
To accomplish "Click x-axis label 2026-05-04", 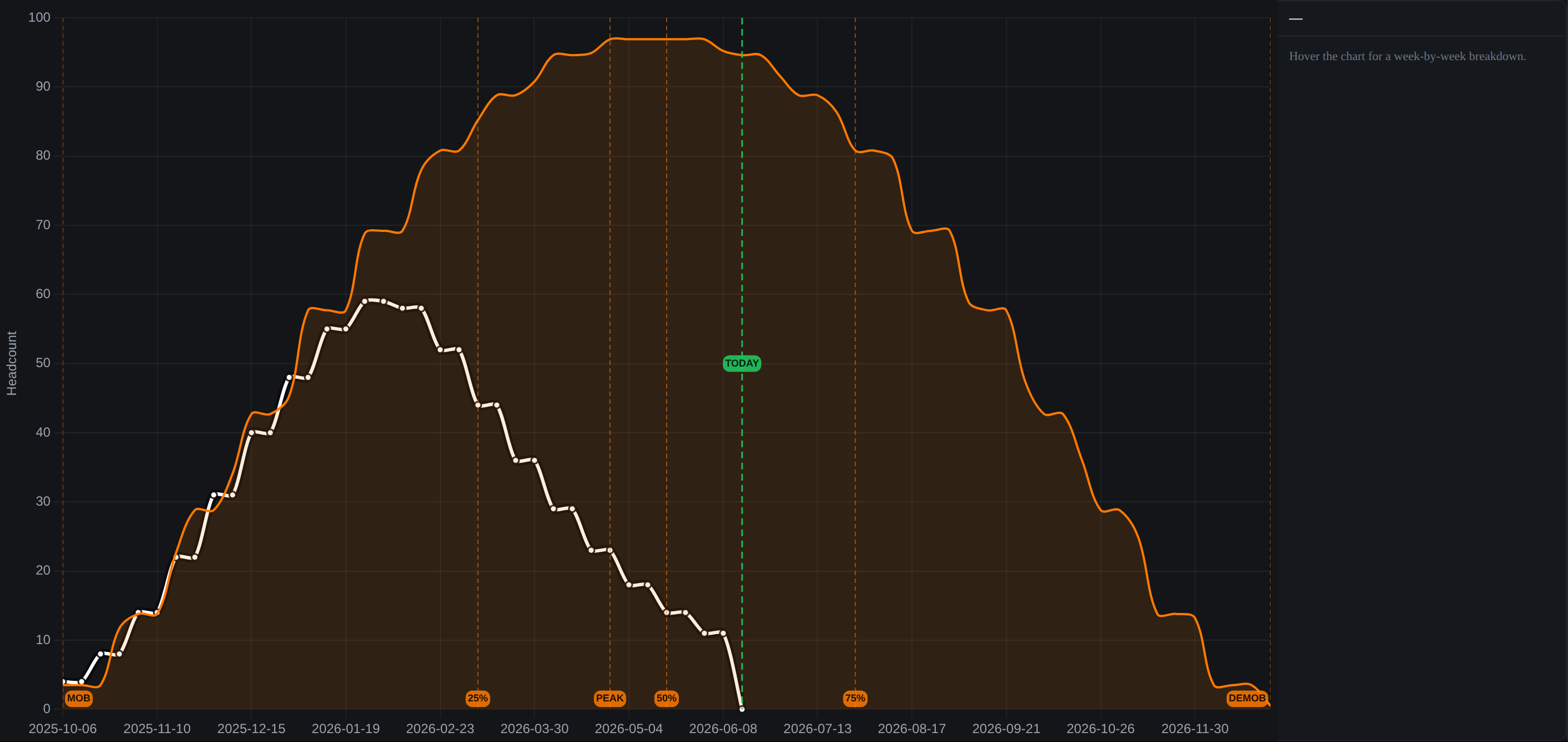I will [x=629, y=729].
